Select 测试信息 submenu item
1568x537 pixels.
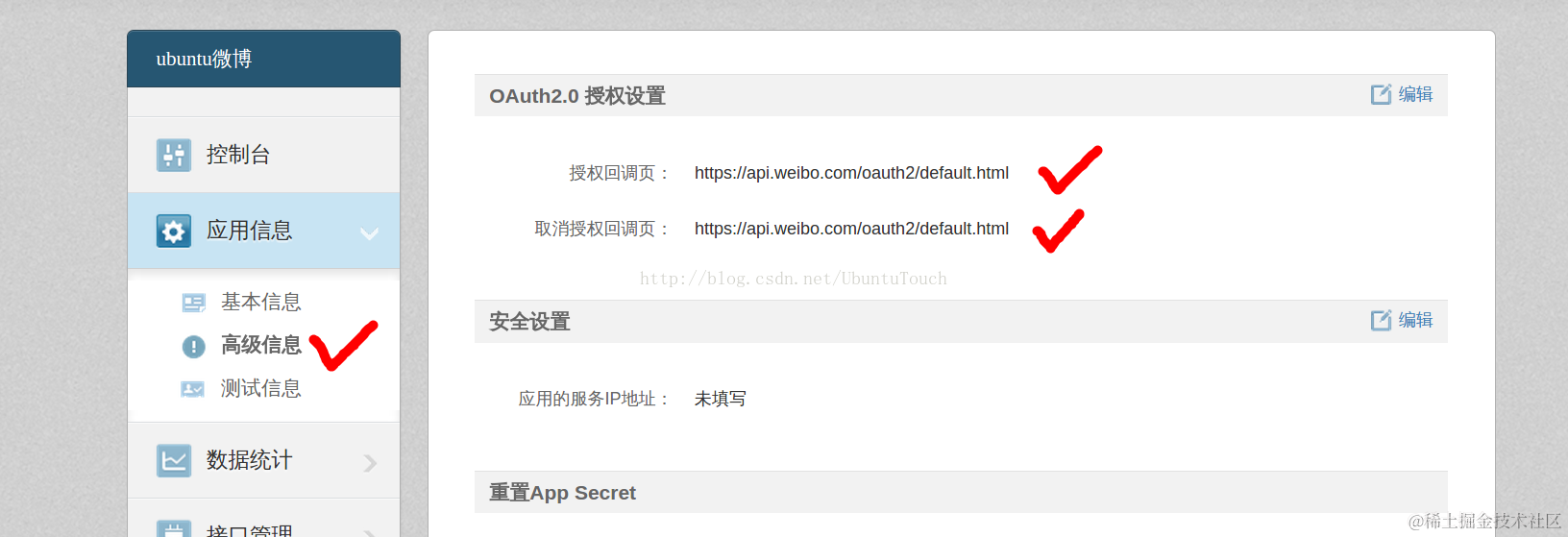[x=261, y=388]
